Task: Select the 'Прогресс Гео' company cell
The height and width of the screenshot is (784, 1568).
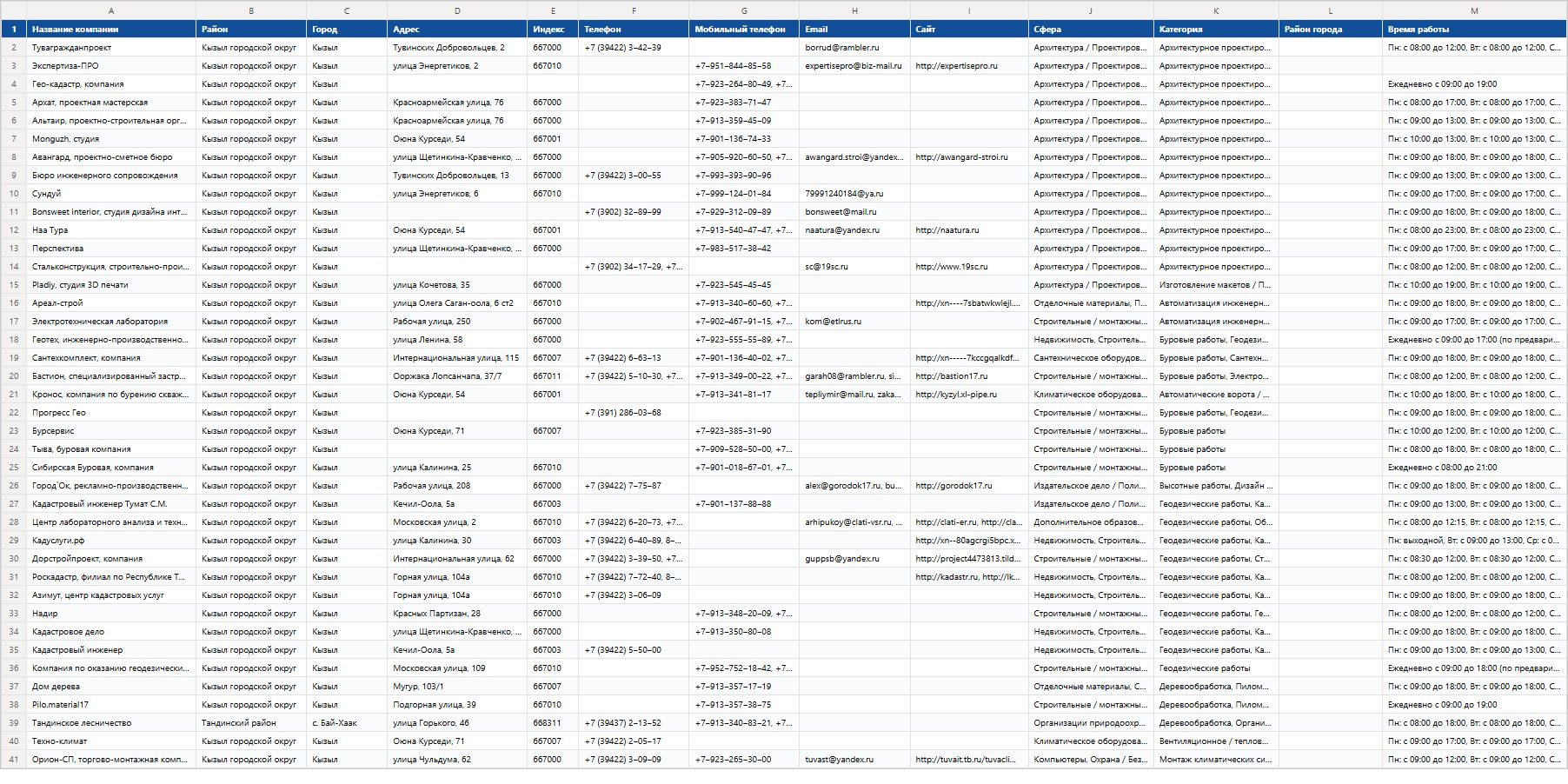Action: point(111,413)
